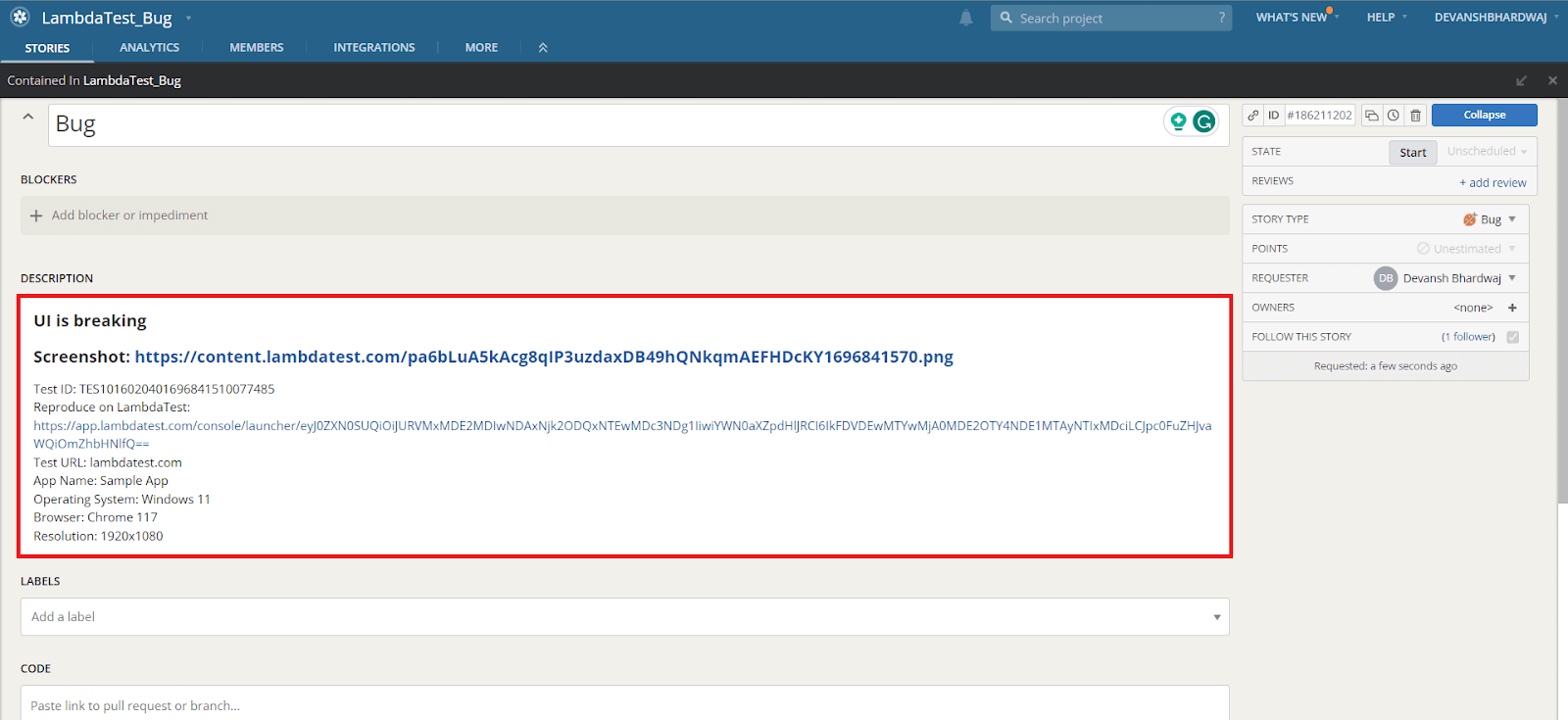Close the Contained In panel
Image resolution: width=1568 pixels, height=720 pixels.
click(x=1552, y=80)
